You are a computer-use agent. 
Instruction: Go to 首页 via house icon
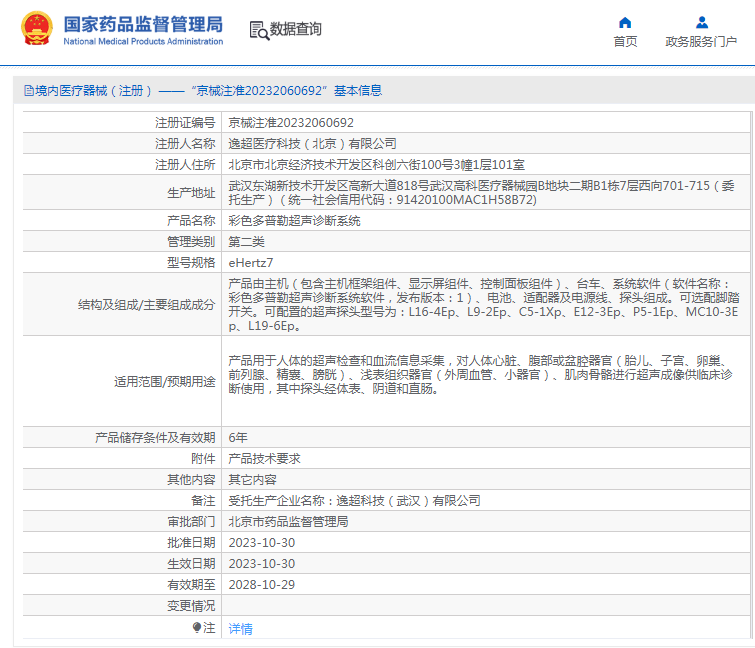click(625, 23)
